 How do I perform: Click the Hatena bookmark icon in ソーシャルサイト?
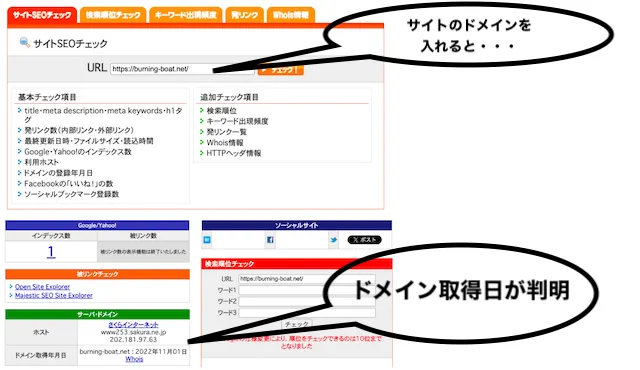(207, 240)
